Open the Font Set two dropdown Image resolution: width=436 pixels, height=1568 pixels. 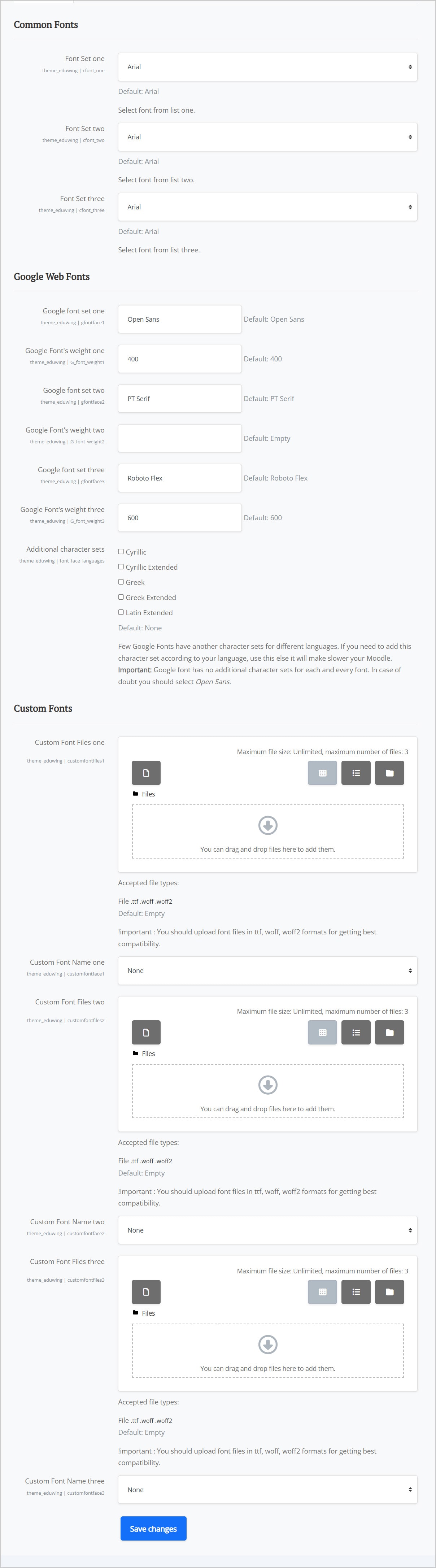(267, 136)
